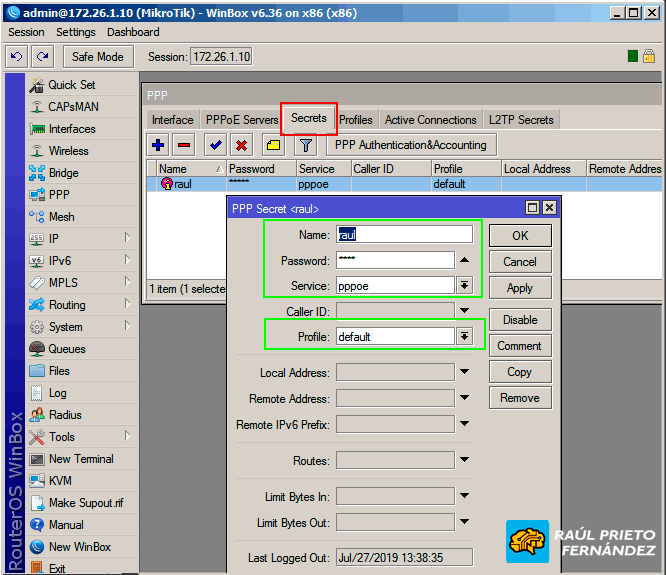666x575 pixels.
Task: Open the Profile dropdown list
Action: (x=464, y=337)
